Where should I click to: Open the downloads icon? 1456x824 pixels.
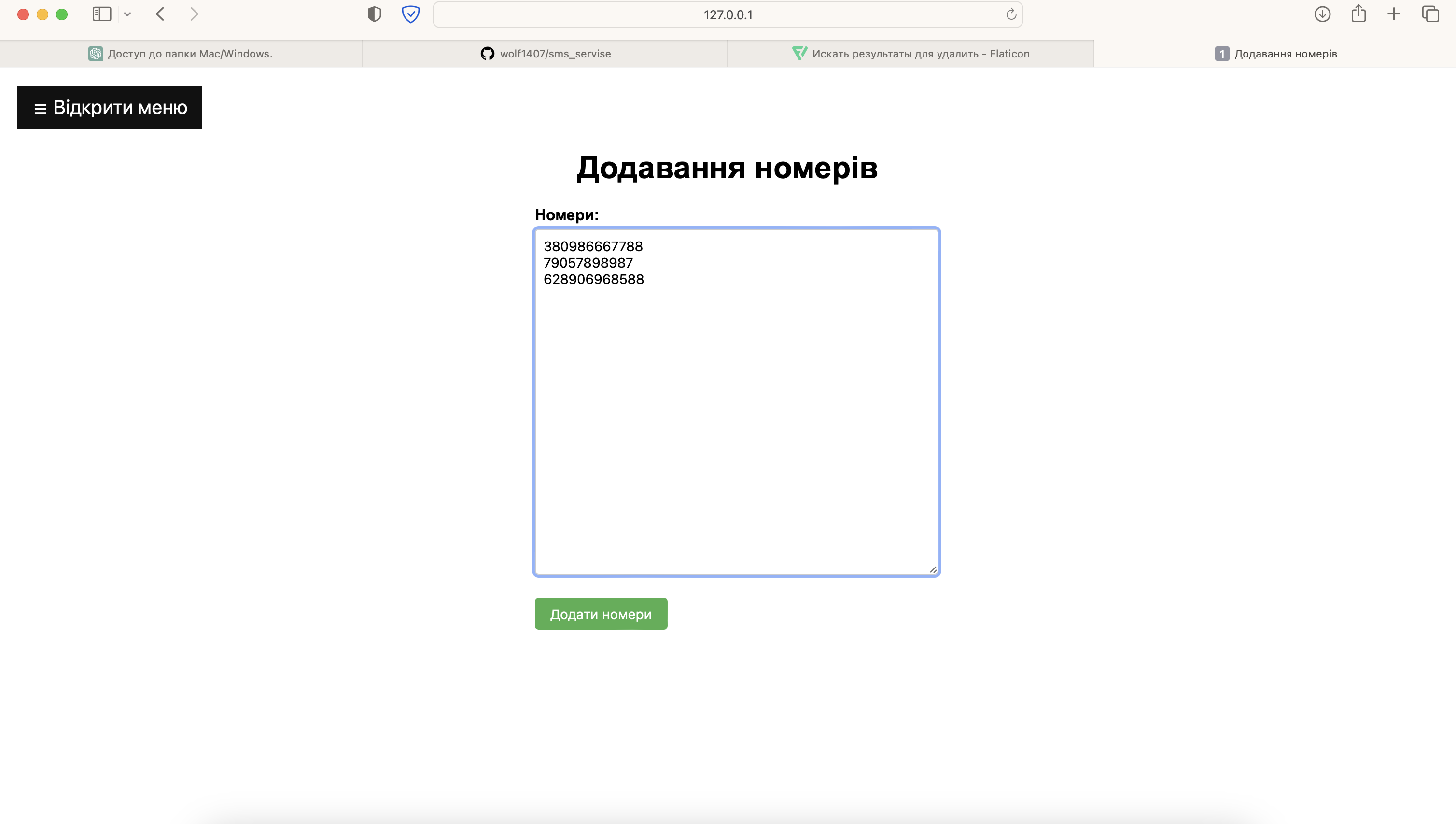pyautogui.click(x=1322, y=14)
